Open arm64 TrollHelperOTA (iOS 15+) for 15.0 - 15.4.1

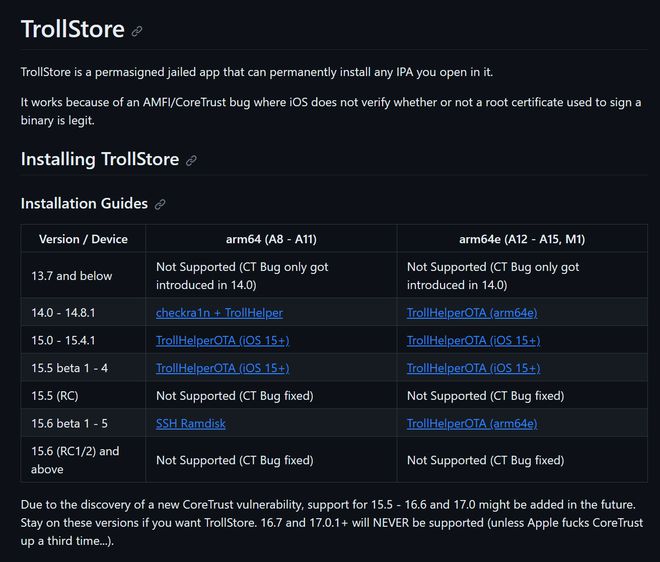pyautogui.click(x=223, y=340)
